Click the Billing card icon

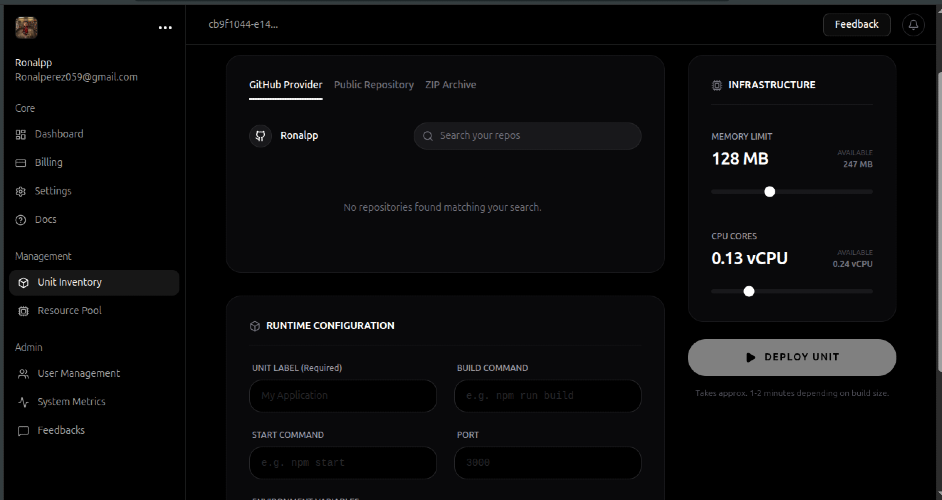[x=22, y=163]
